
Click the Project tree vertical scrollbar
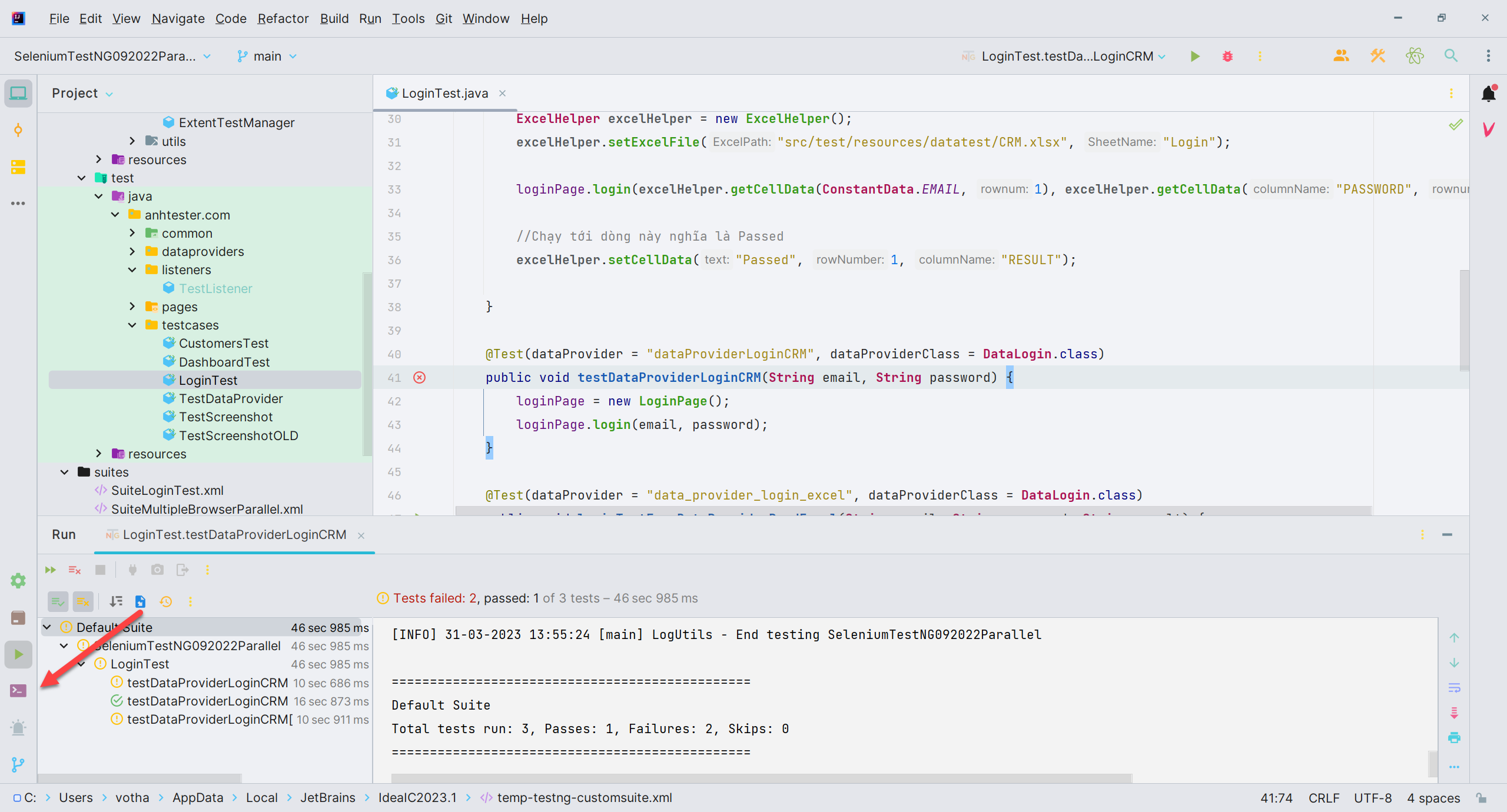(x=367, y=365)
